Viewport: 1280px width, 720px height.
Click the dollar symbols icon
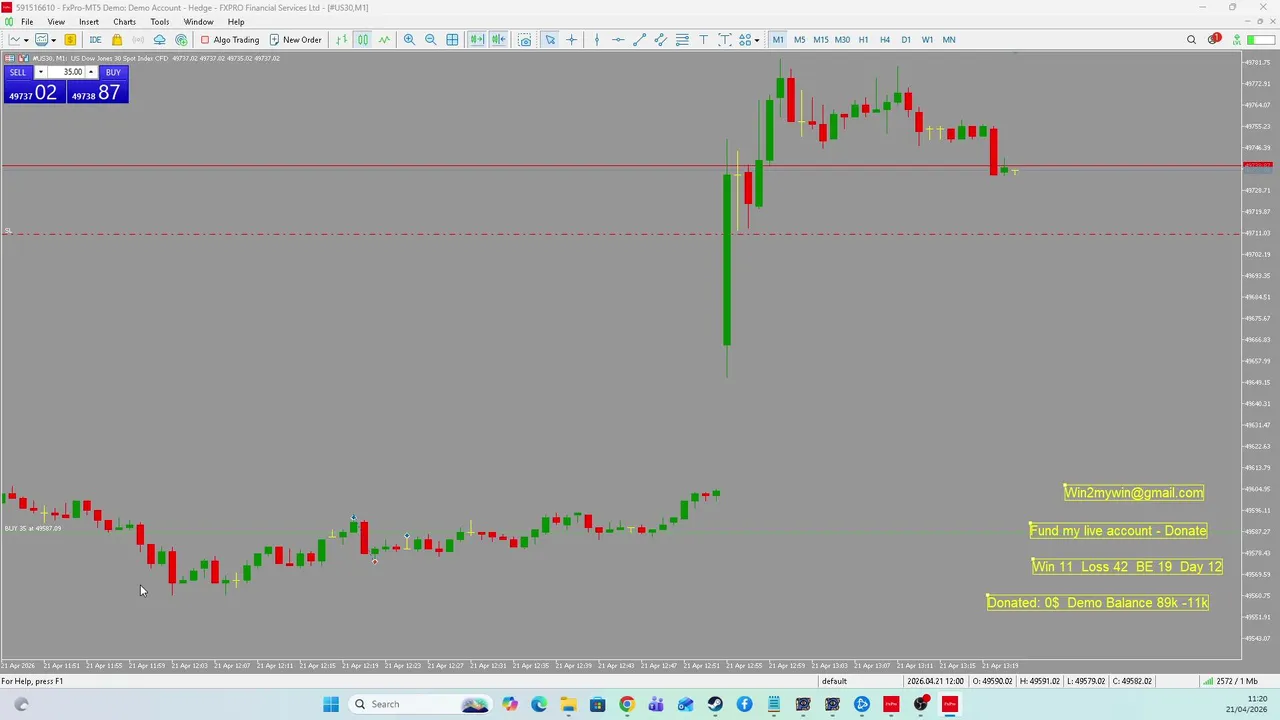pos(70,40)
